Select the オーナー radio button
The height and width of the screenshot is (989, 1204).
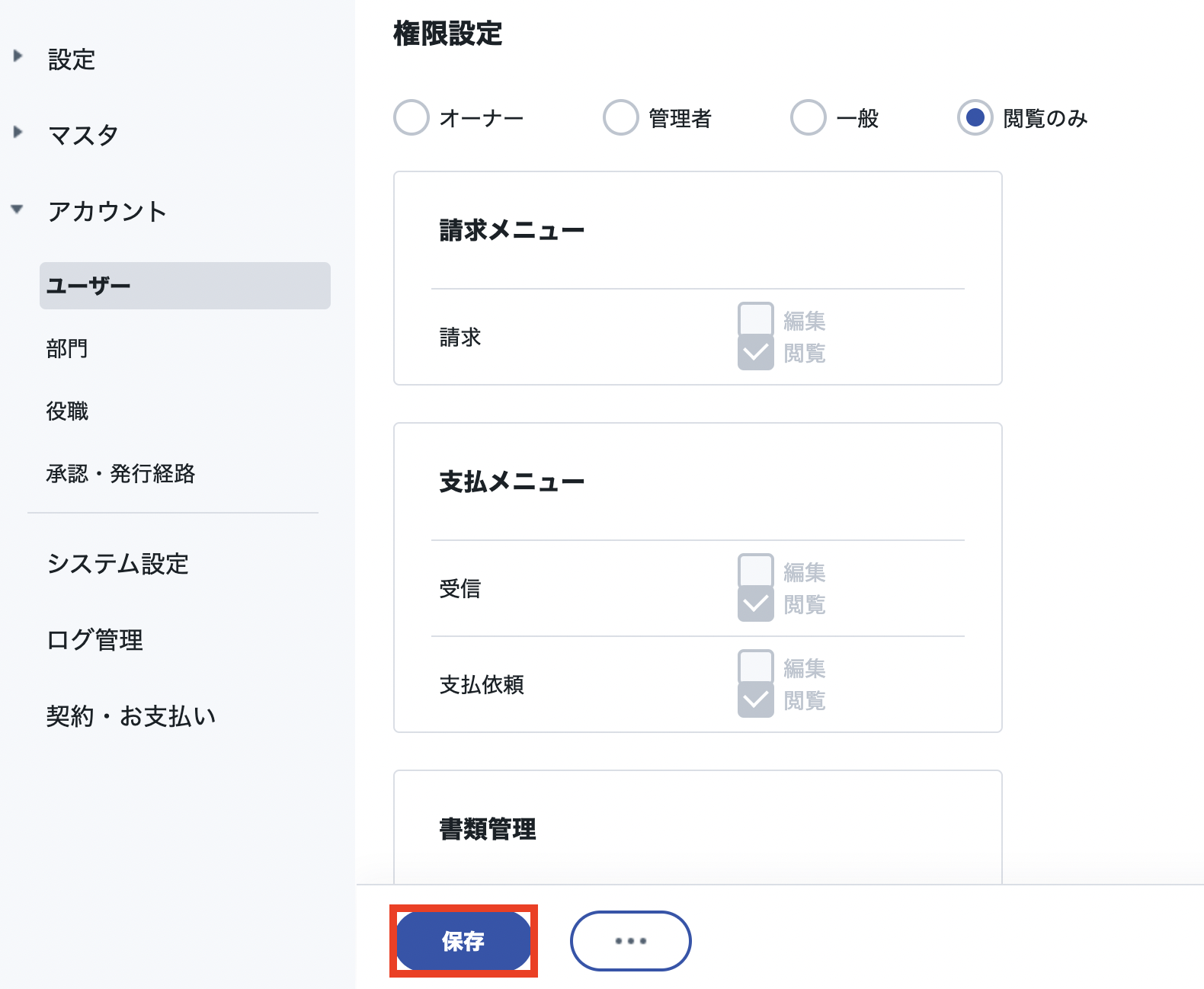(x=411, y=117)
